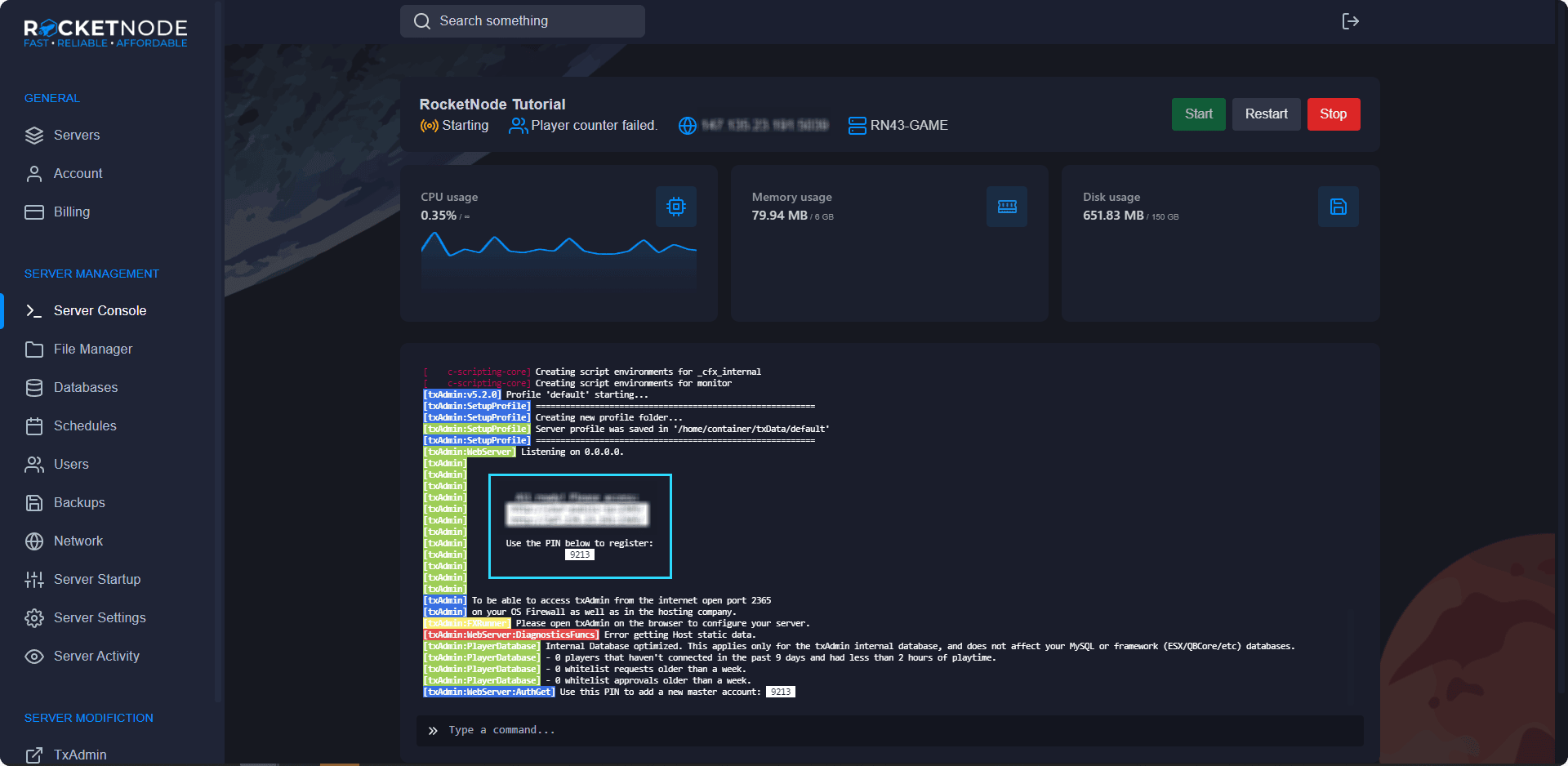The height and width of the screenshot is (766, 1568).
Task: Click the server node icon beside RN43-GAME
Action: [x=857, y=126]
